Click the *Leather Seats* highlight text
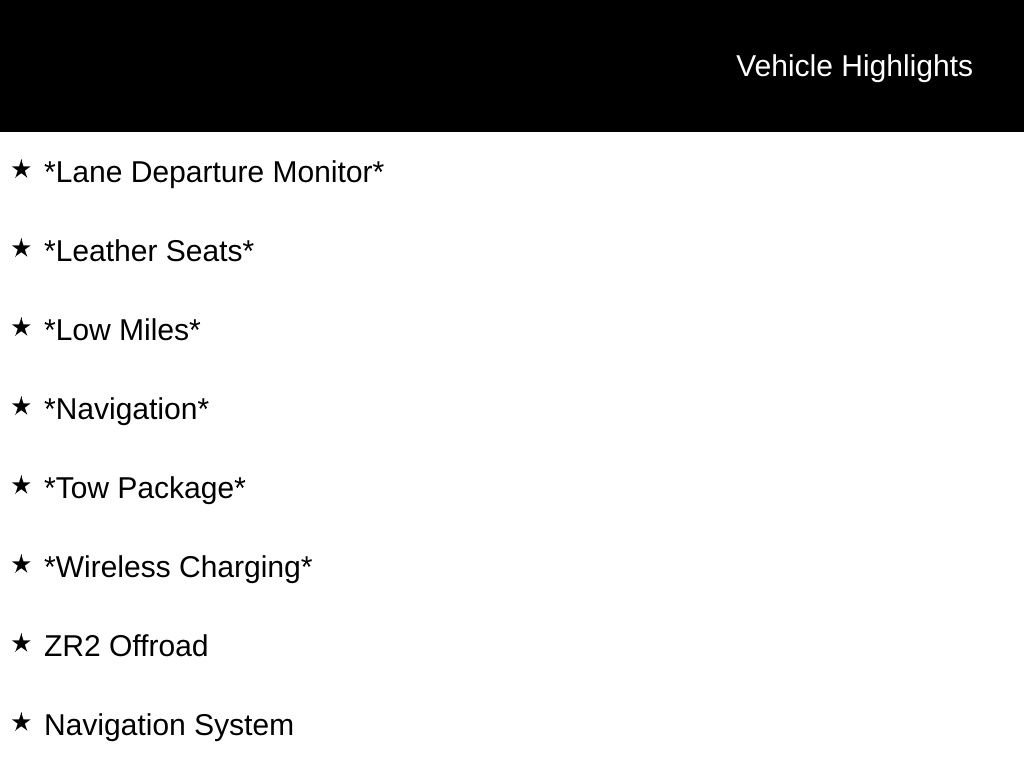The height and width of the screenshot is (768, 1024). [x=148, y=251]
